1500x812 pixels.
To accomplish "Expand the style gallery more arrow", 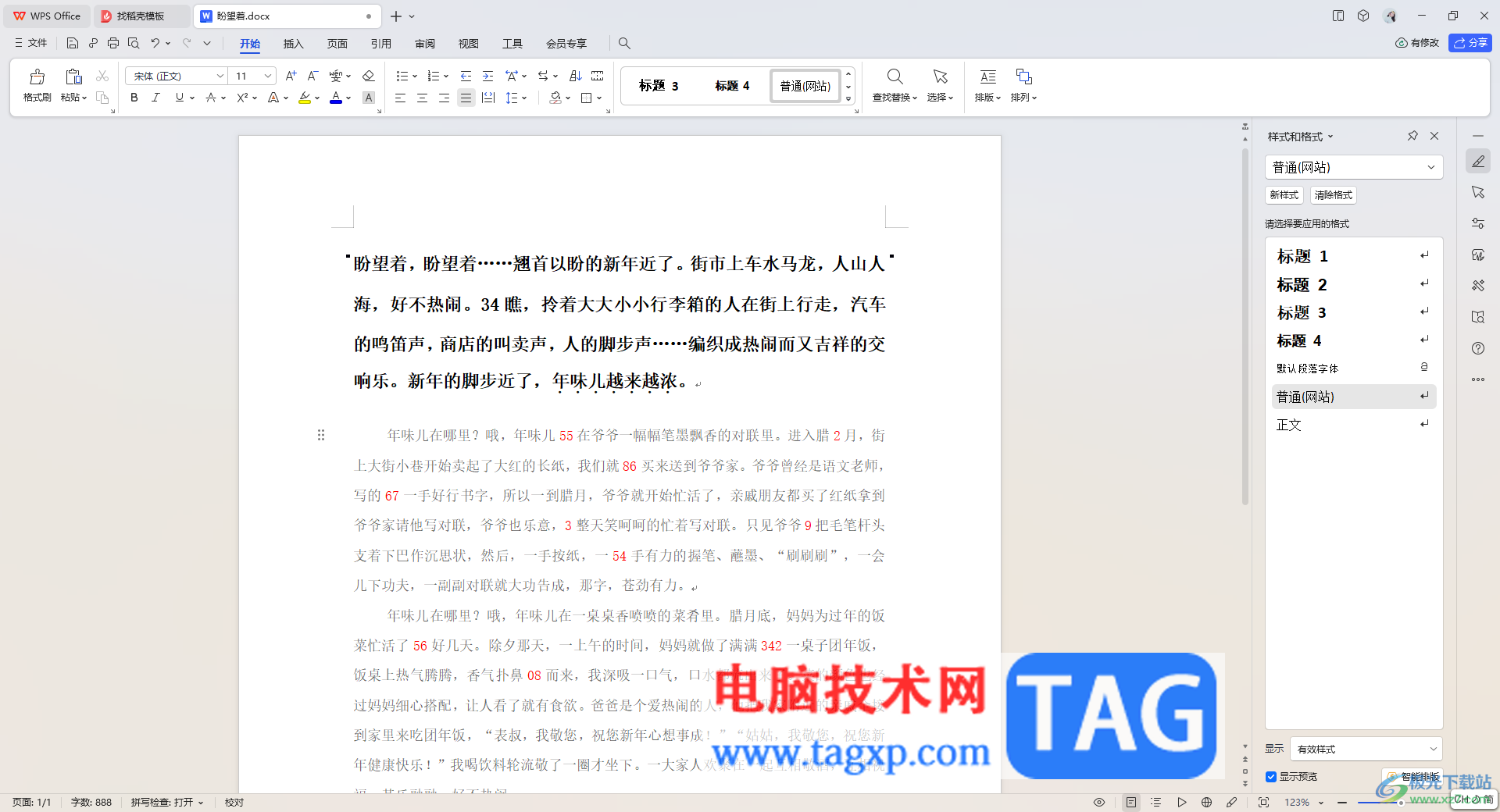I will 848,99.
